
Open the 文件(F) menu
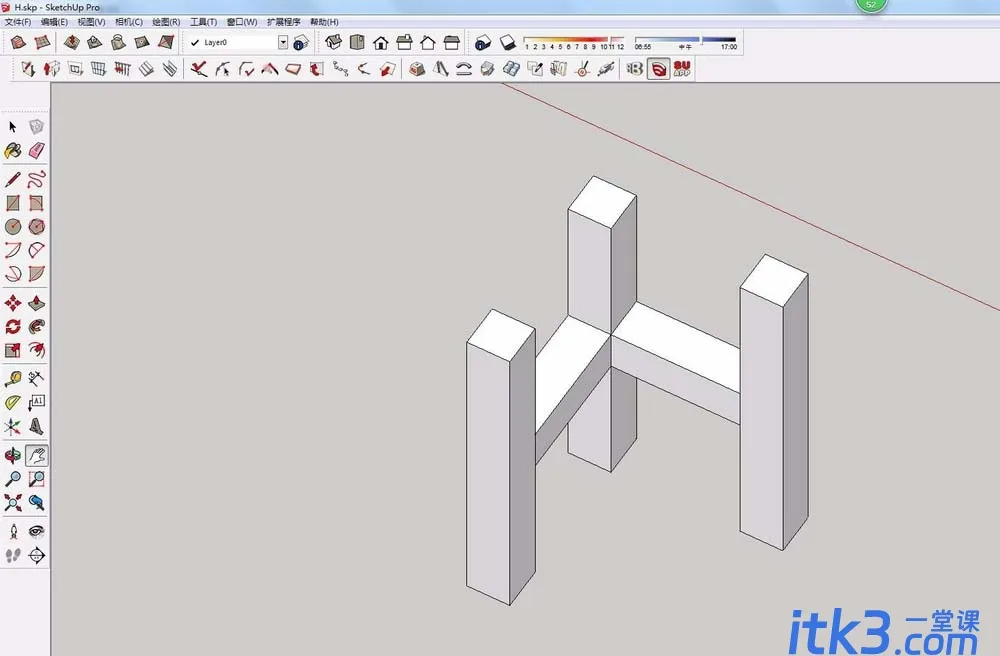coord(18,22)
